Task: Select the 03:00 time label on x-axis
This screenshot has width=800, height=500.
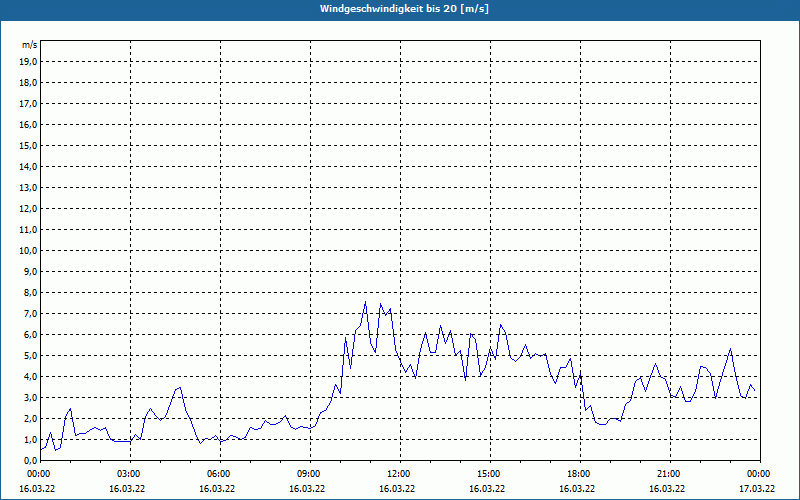Action: pos(129,474)
